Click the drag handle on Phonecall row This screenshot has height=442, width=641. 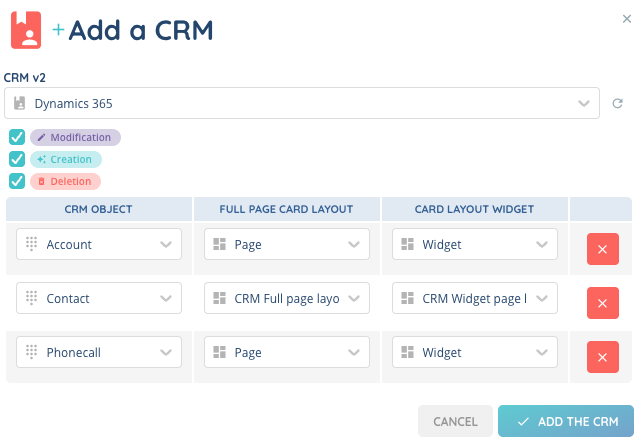click(x=32, y=352)
